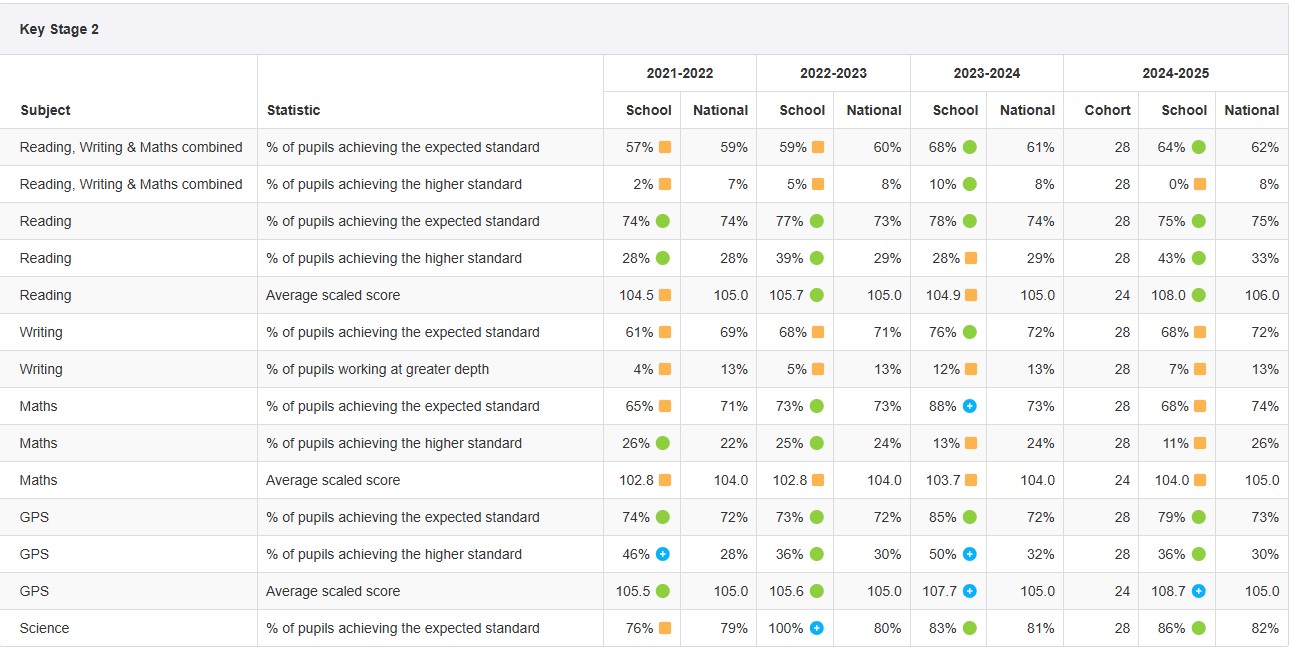Click the blue plus icon next to Maths 88%
Viewport: 1293px width, 647px height.
click(970, 406)
